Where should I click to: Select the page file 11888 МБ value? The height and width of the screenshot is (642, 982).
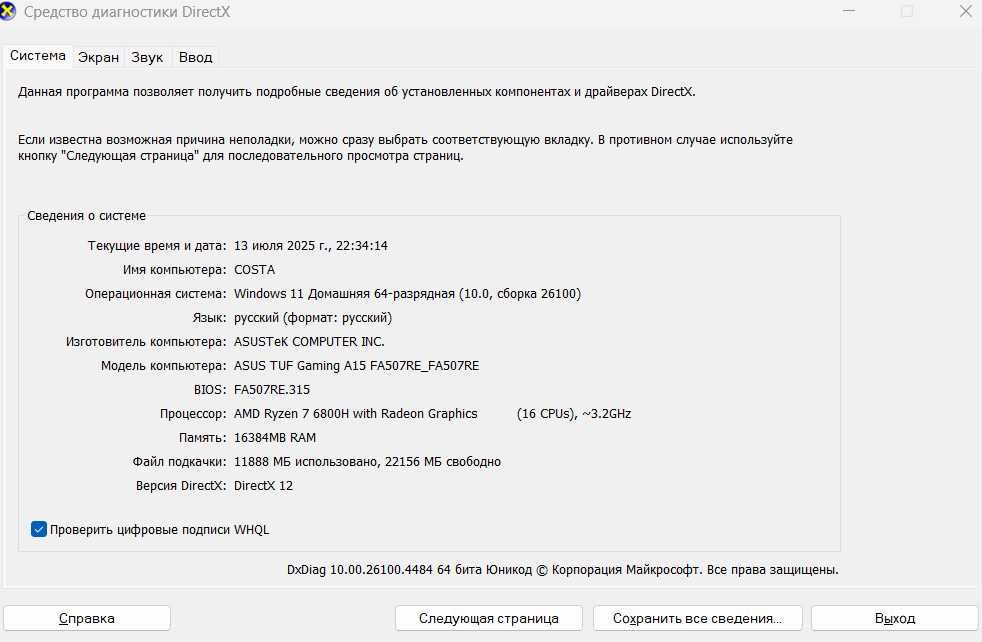367,462
